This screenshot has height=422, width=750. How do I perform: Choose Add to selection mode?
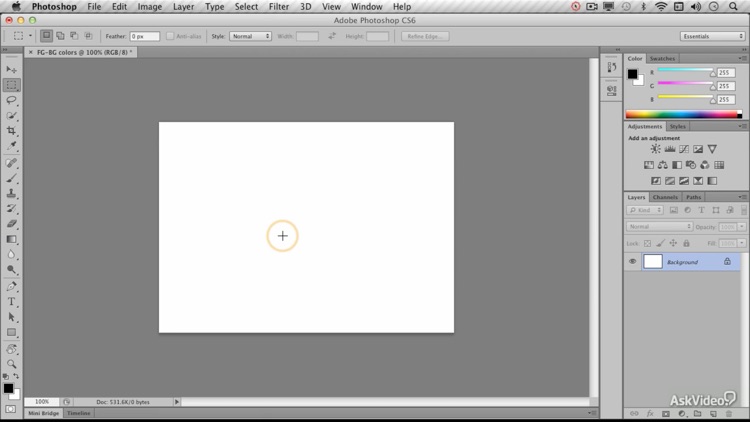60,36
